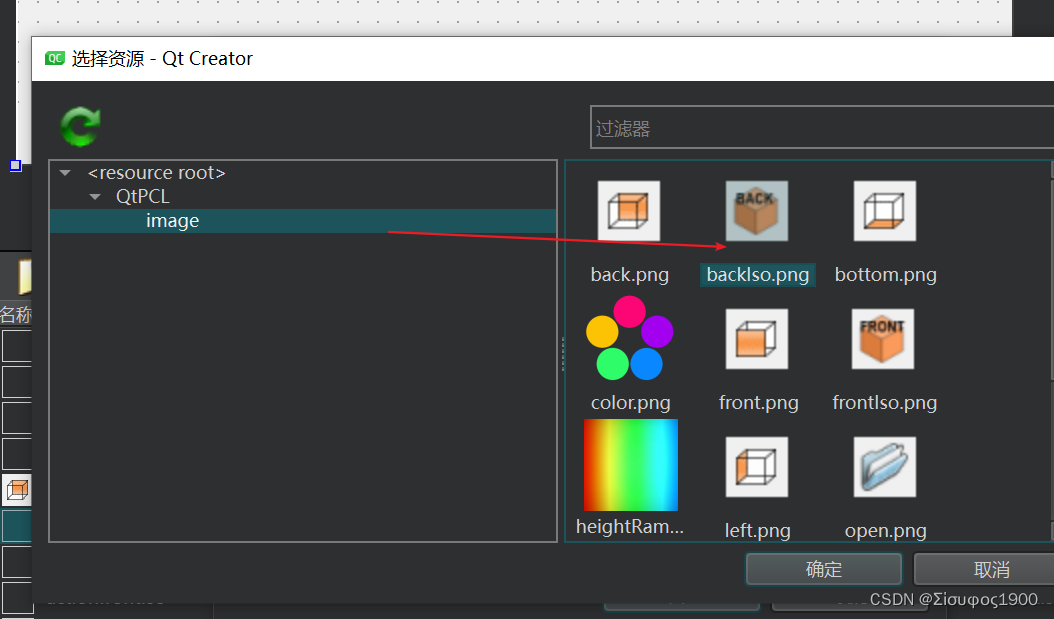1054x619 pixels.
Task: Select the bottom.png cube icon
Action: click(x=884, y=211)
